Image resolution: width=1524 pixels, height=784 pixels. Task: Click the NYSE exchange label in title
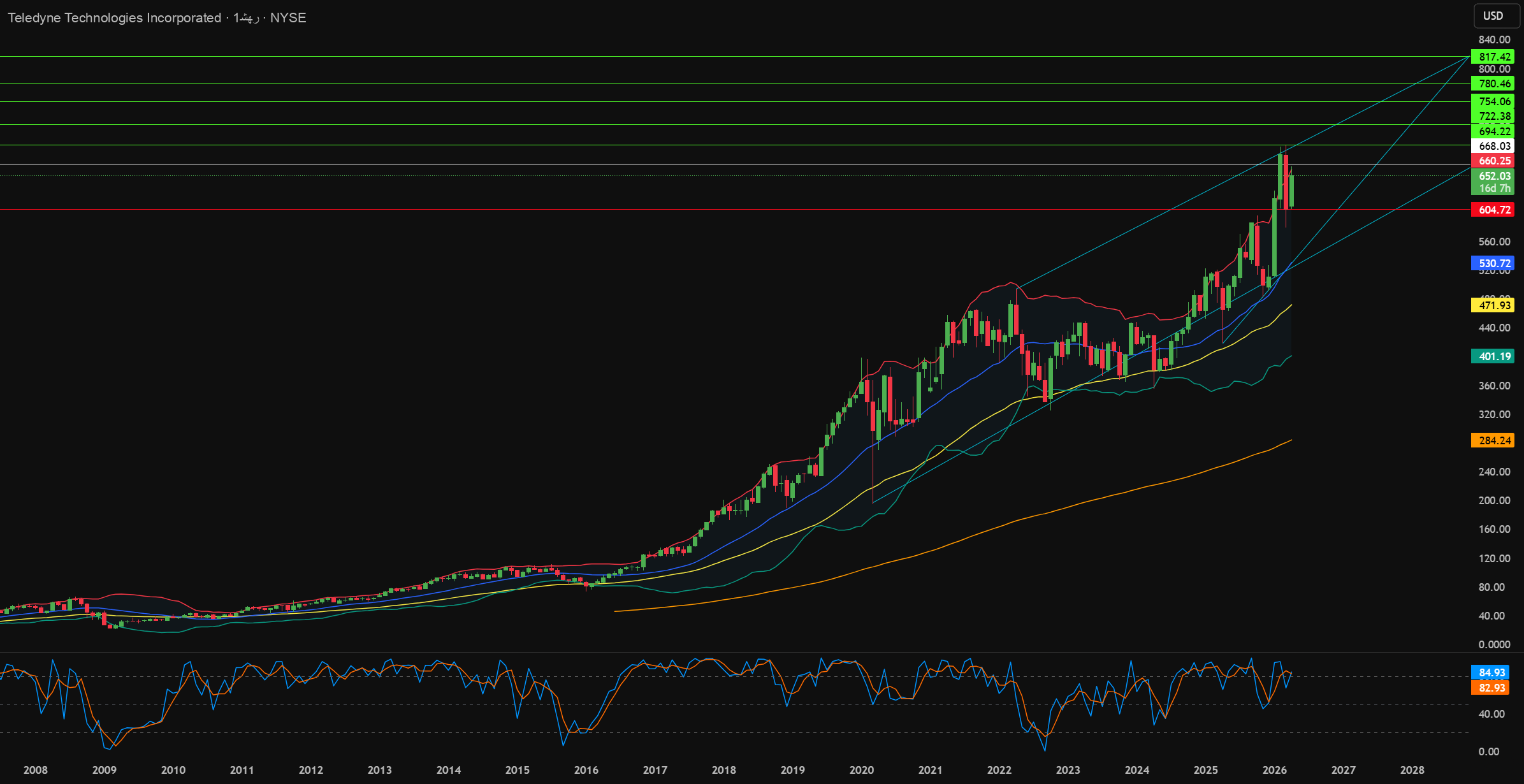(288, 18)
